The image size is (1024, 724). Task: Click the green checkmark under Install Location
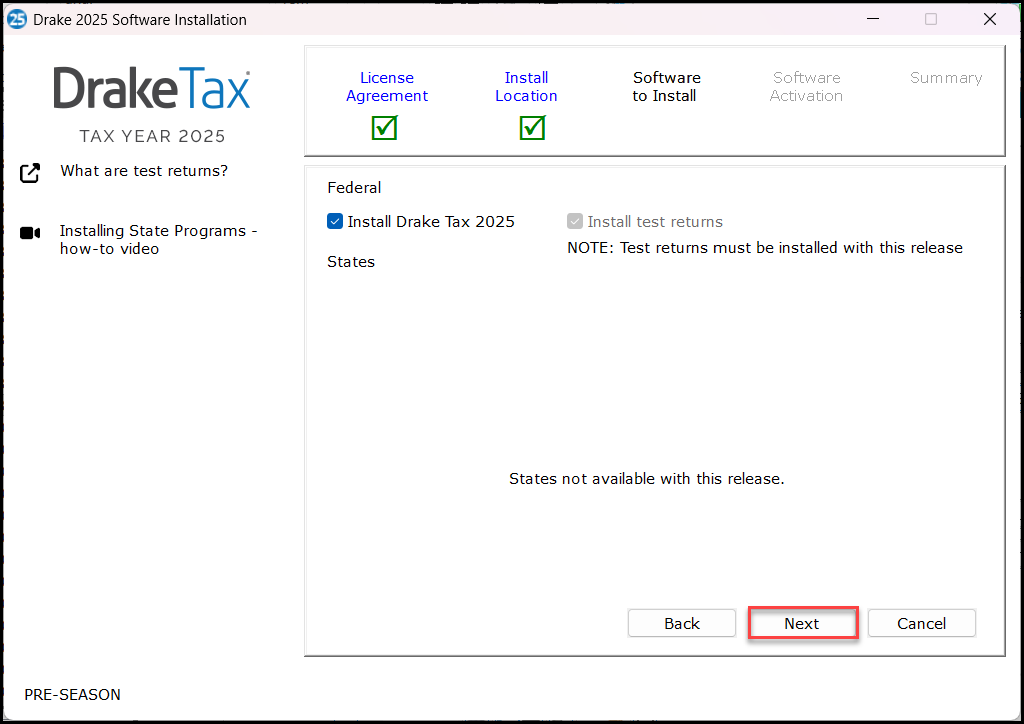[531, 127]
